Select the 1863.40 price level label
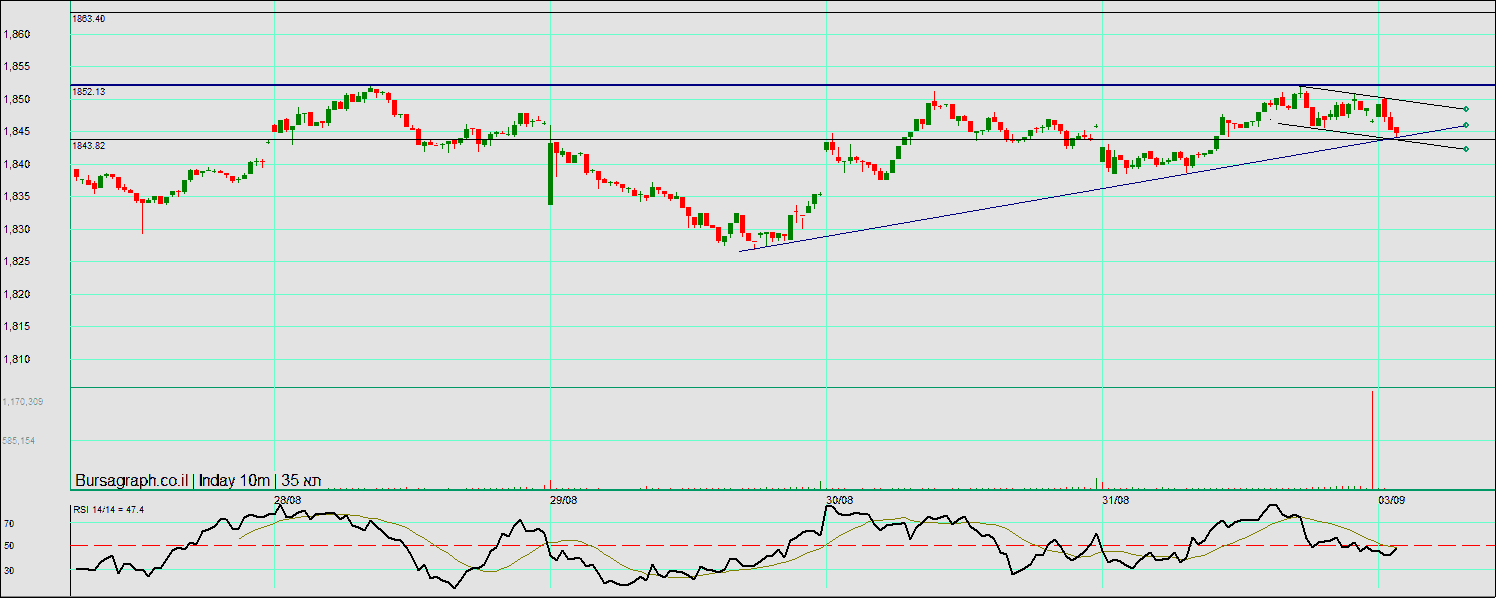 [x=89, y=19]
